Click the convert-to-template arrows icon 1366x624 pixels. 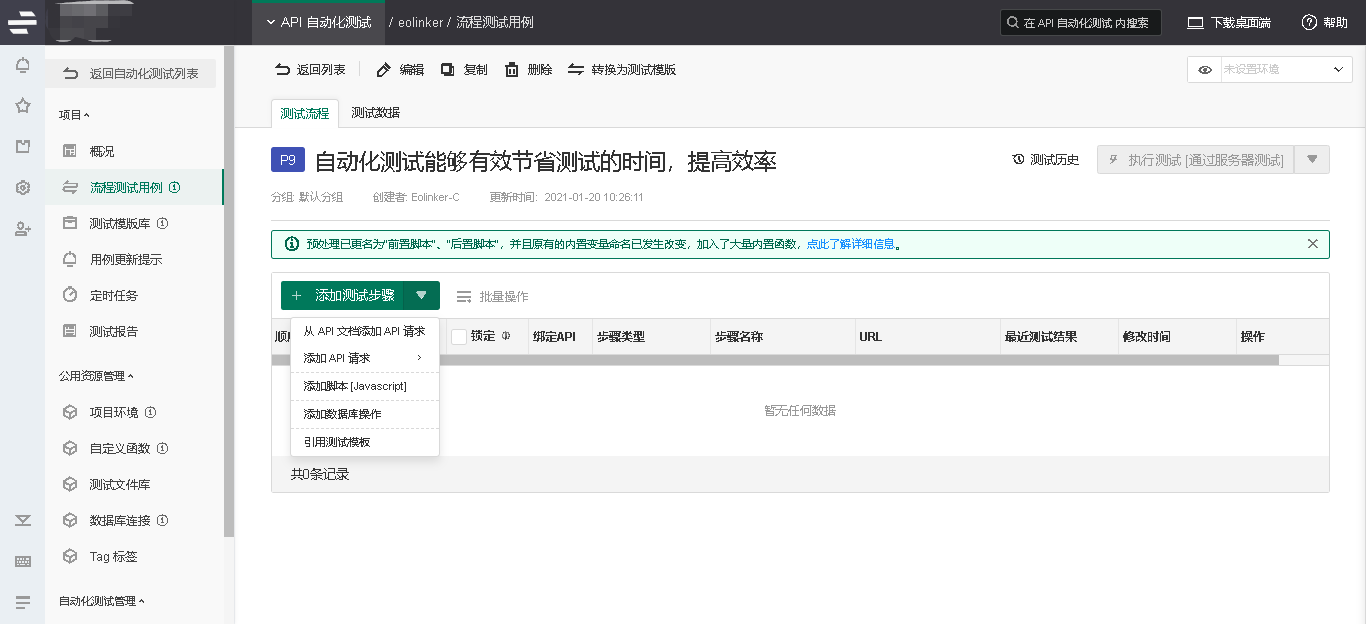576,70
